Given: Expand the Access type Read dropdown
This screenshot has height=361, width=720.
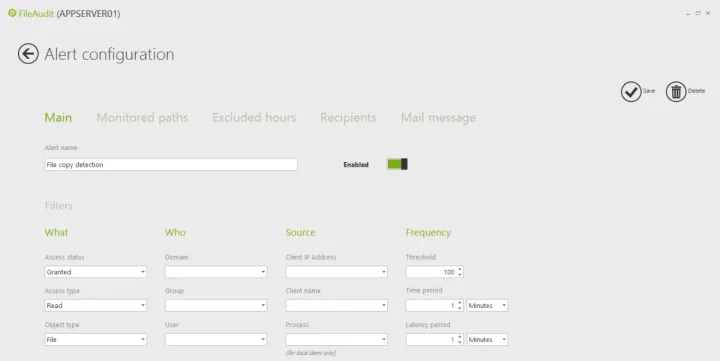Looking at the screenshot, I should point(96,305).
